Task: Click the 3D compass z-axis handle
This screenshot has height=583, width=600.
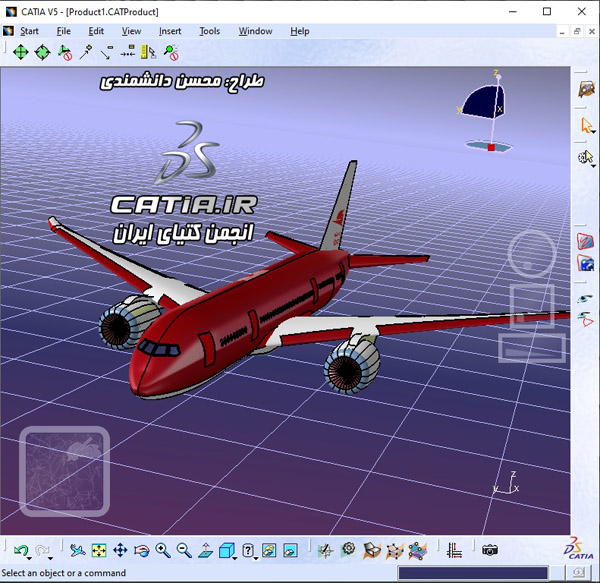Action: 498,77
